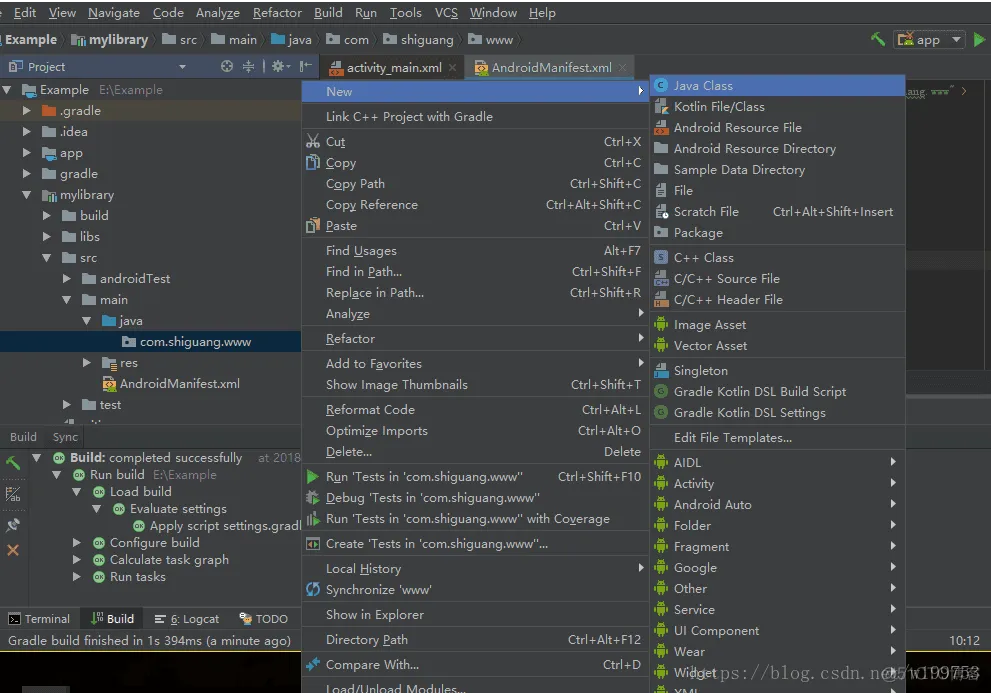Open the Service submenu
This screenshot has width=991, height=693.
(777, 610)
